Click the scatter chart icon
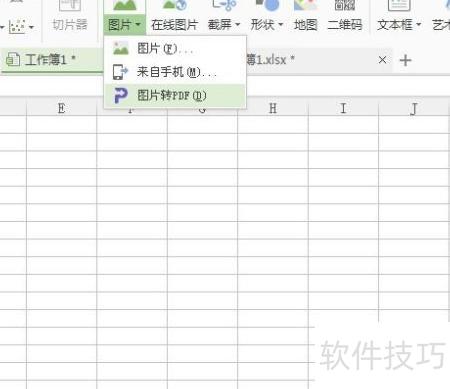450x389 pixels. point(17,27)
